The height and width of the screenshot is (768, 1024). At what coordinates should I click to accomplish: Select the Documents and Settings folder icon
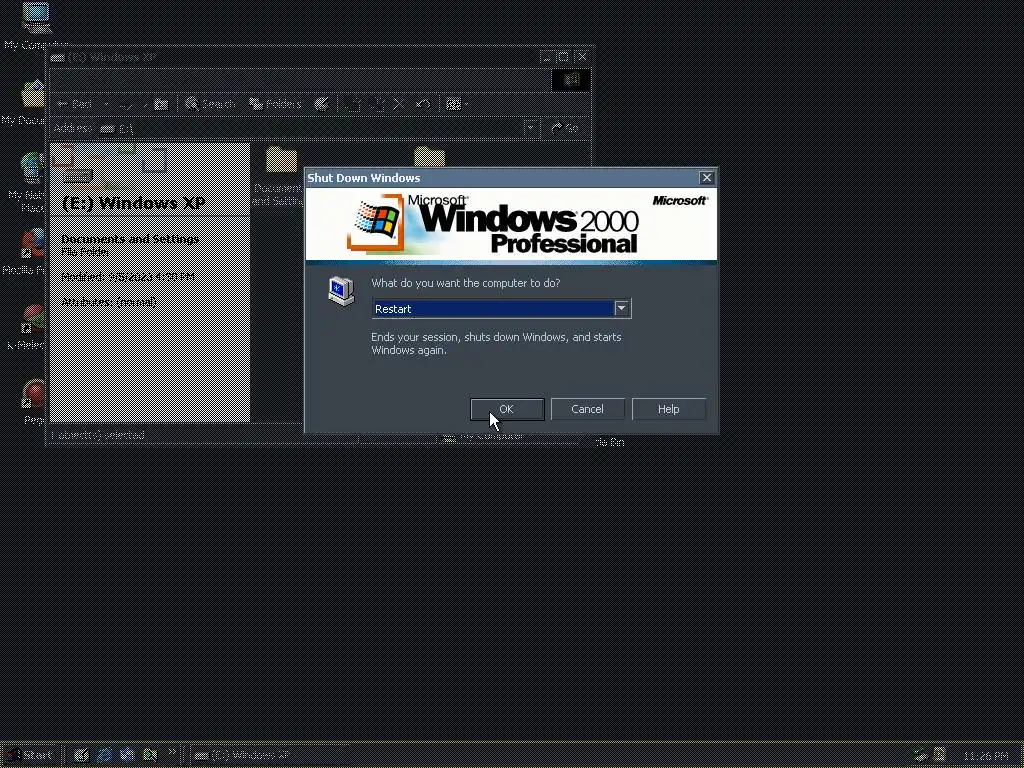(x=281, y=161)
